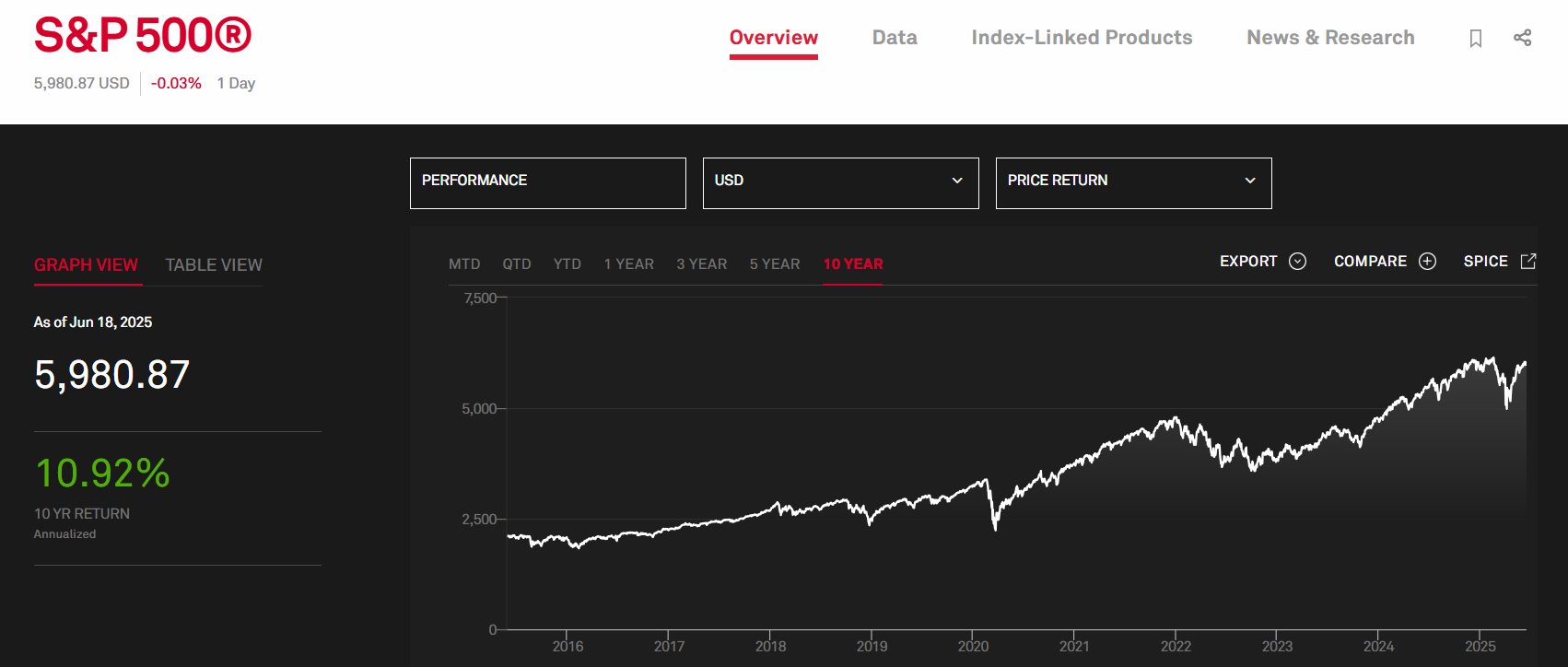The width and height of the screenshot is (1568, 667).
Task: Select the 5 Year time range
Action: [775, 264]
